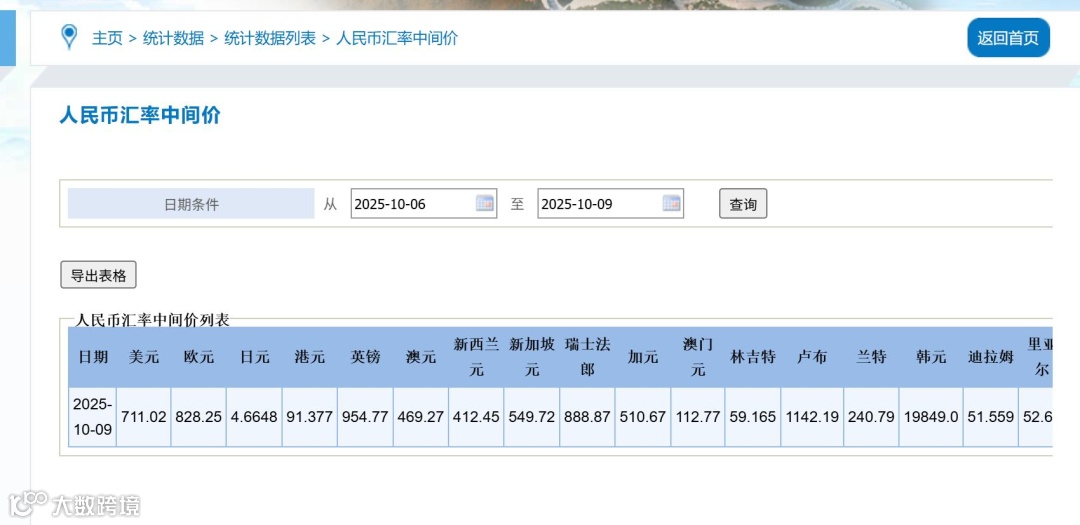Viewport: 1080px width, 525px height.
Task: Open 统计数据 breadcrumb link
Action: click(x=173, y=38)
